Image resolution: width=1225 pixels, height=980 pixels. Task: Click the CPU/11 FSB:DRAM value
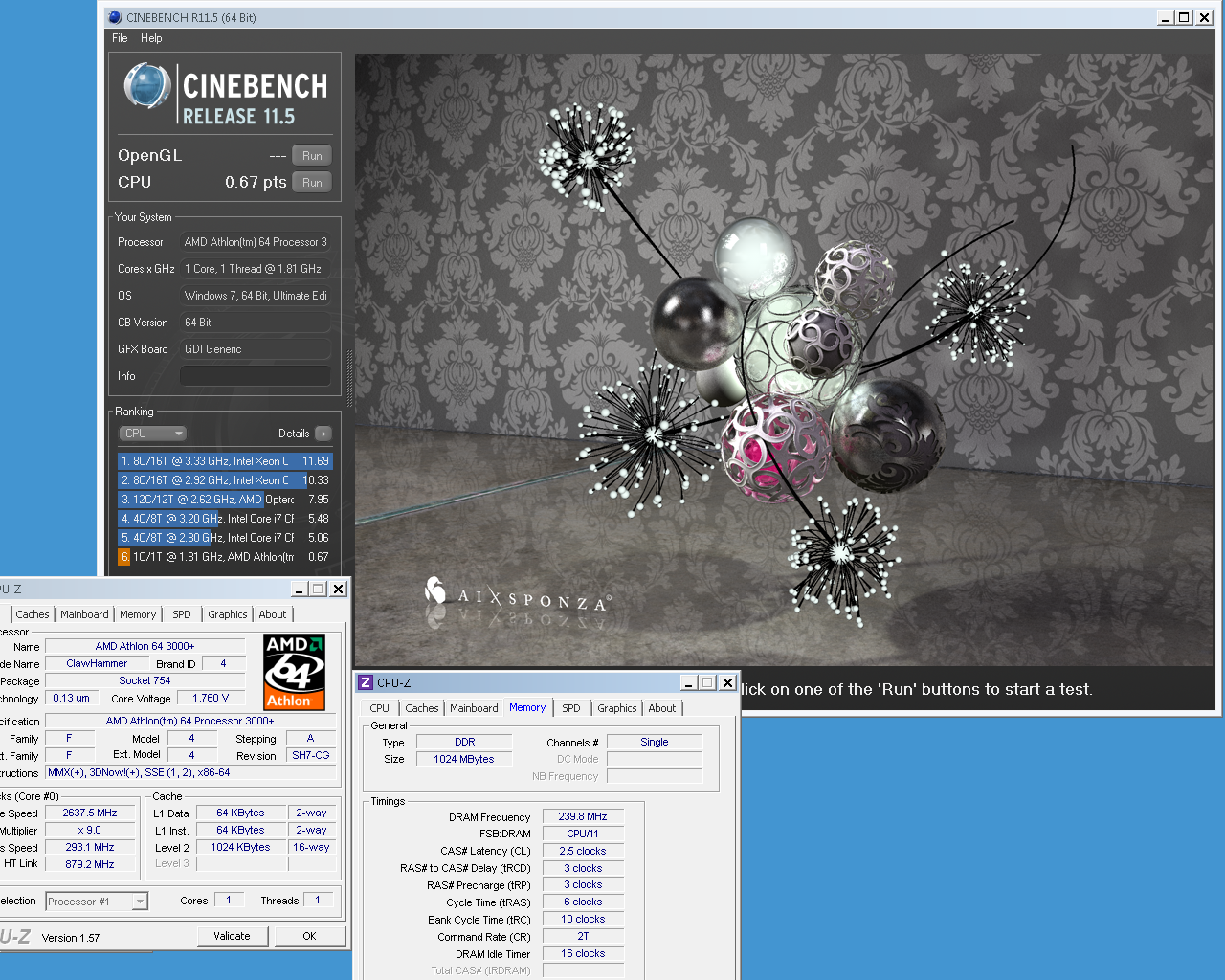point(583,834)
